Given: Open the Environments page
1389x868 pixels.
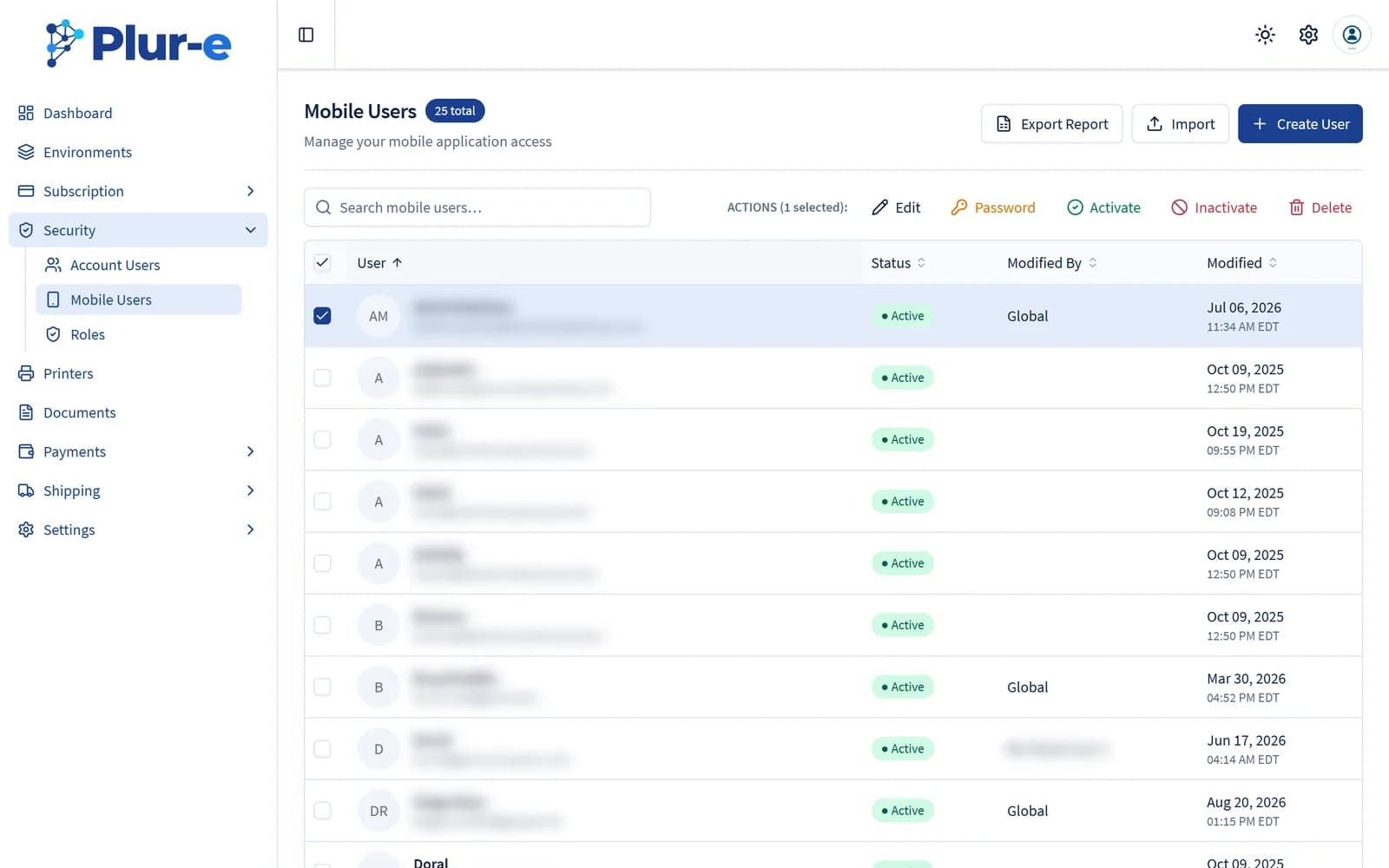Looking at the screenshot, I should click(x=138, y=152).
